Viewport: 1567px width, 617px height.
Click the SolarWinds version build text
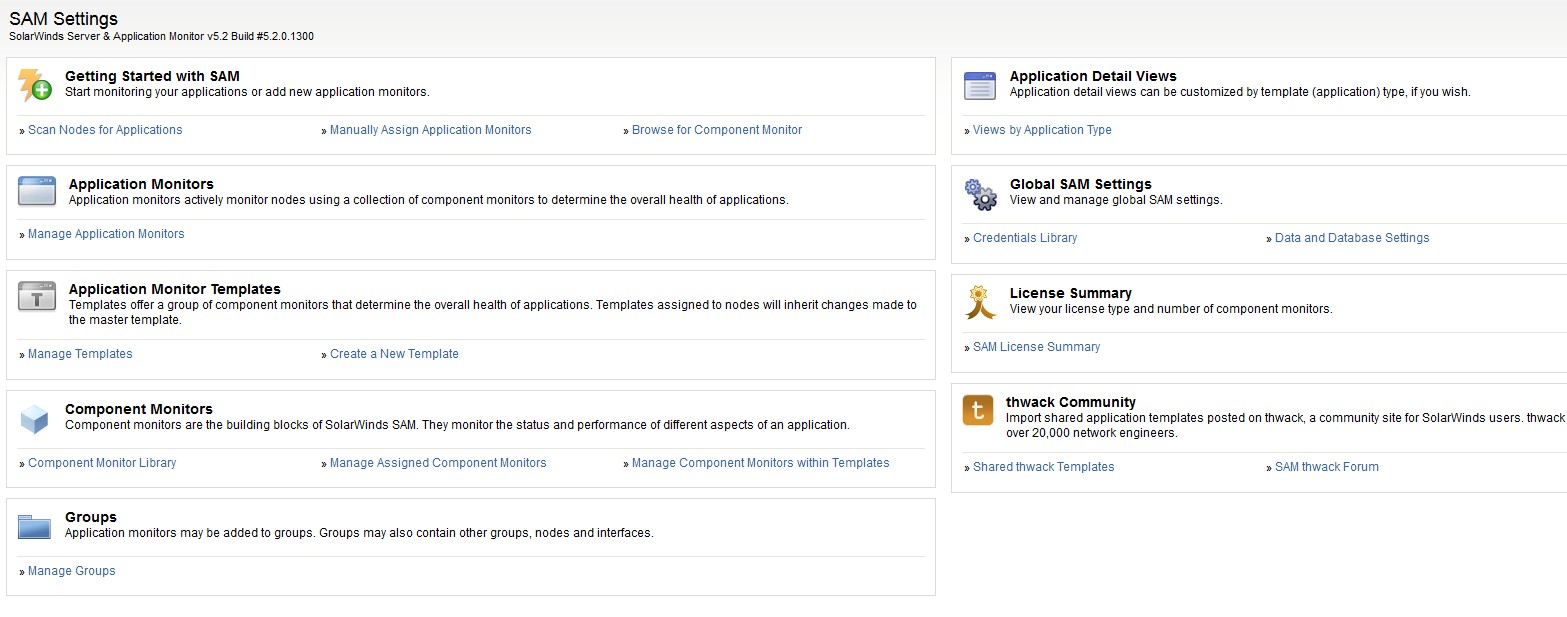(x=161, y=37)
